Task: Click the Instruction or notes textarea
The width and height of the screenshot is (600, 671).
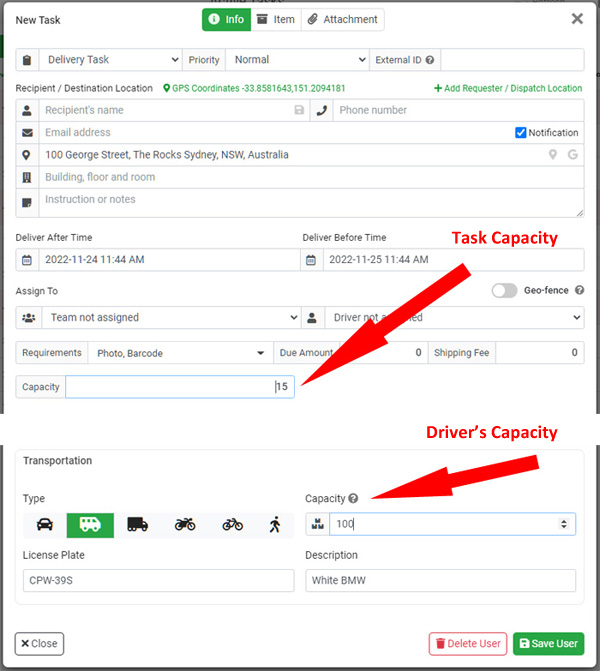Action: (311, 203)
